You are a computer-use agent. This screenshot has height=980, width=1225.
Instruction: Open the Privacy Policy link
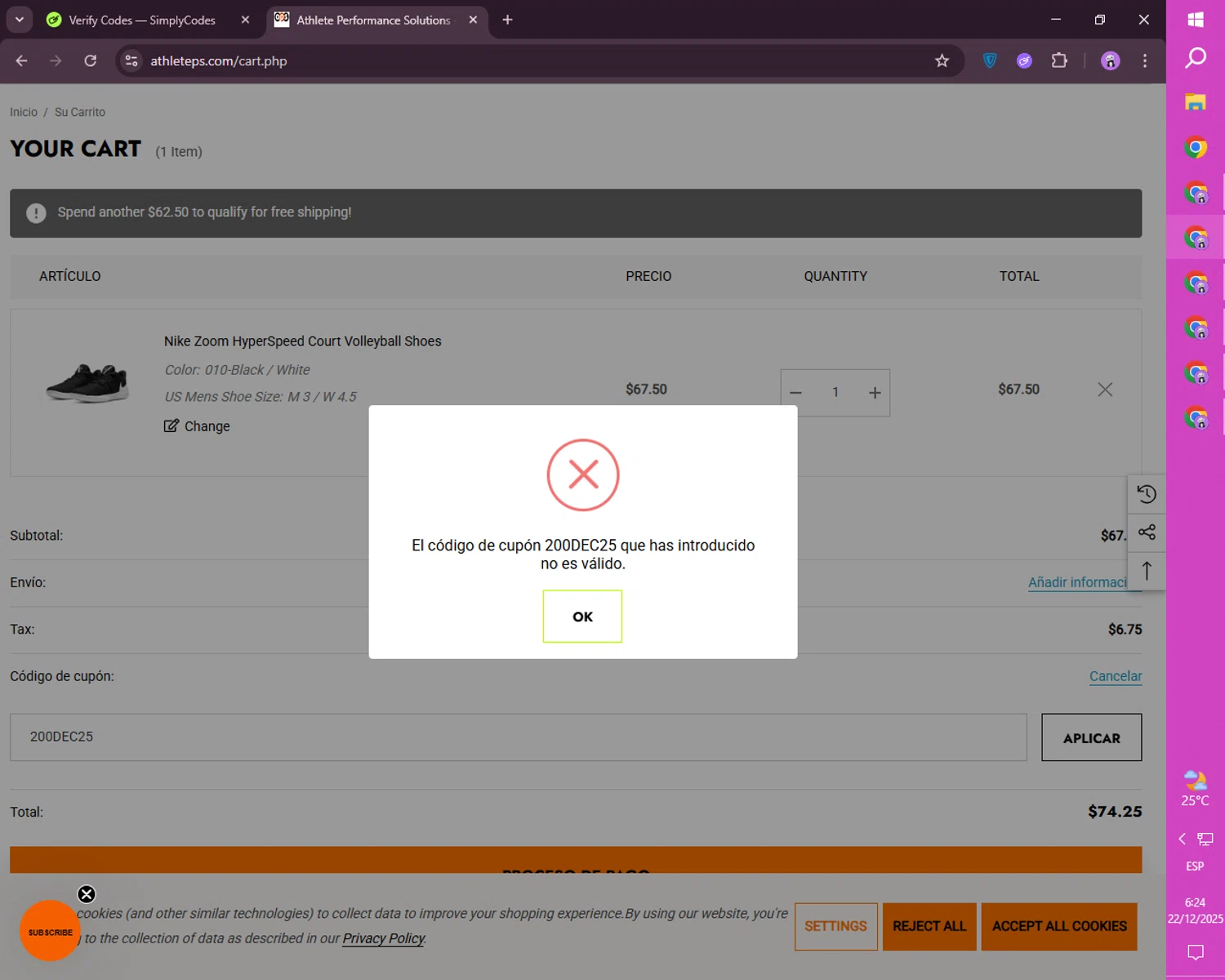click(383, 938)
